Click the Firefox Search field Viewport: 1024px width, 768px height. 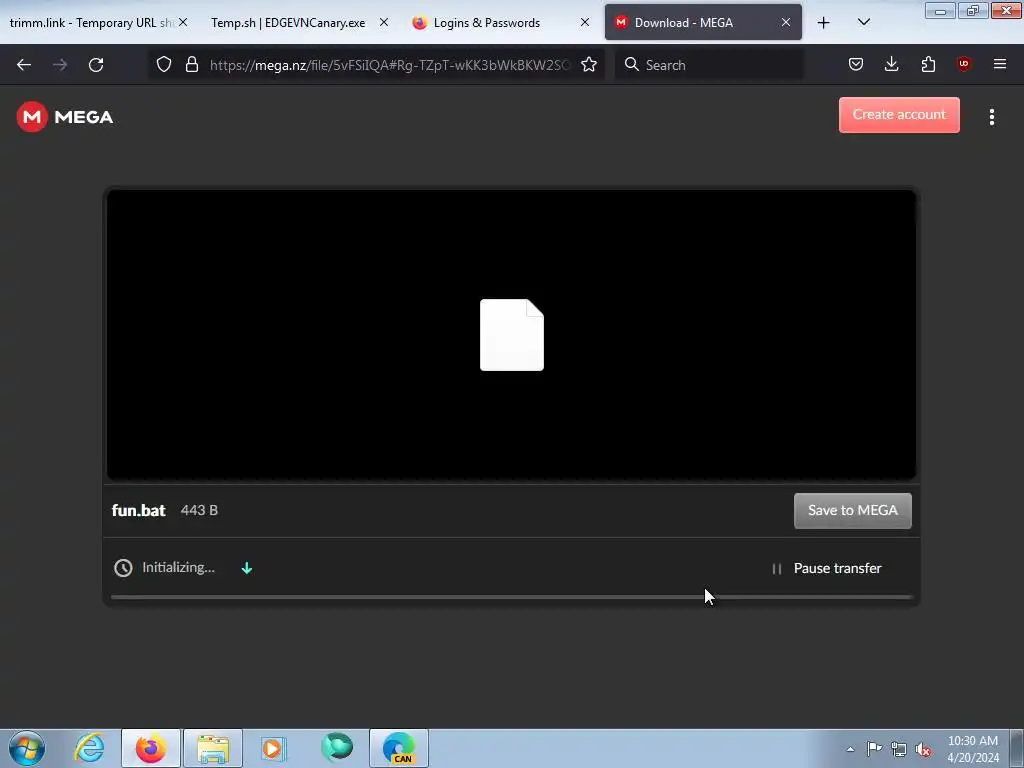[709, 65]
